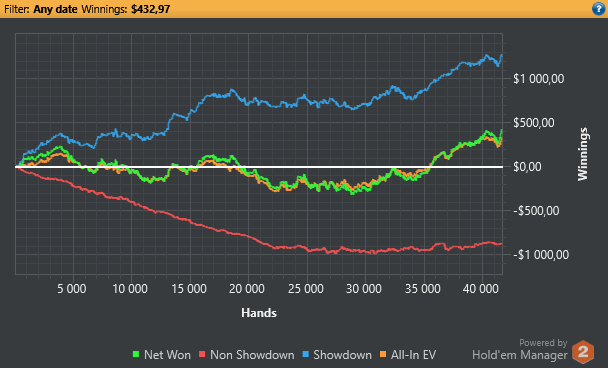Click the -$1 000,00 axis label
The image size is (608, 368).
click(541, 255)
